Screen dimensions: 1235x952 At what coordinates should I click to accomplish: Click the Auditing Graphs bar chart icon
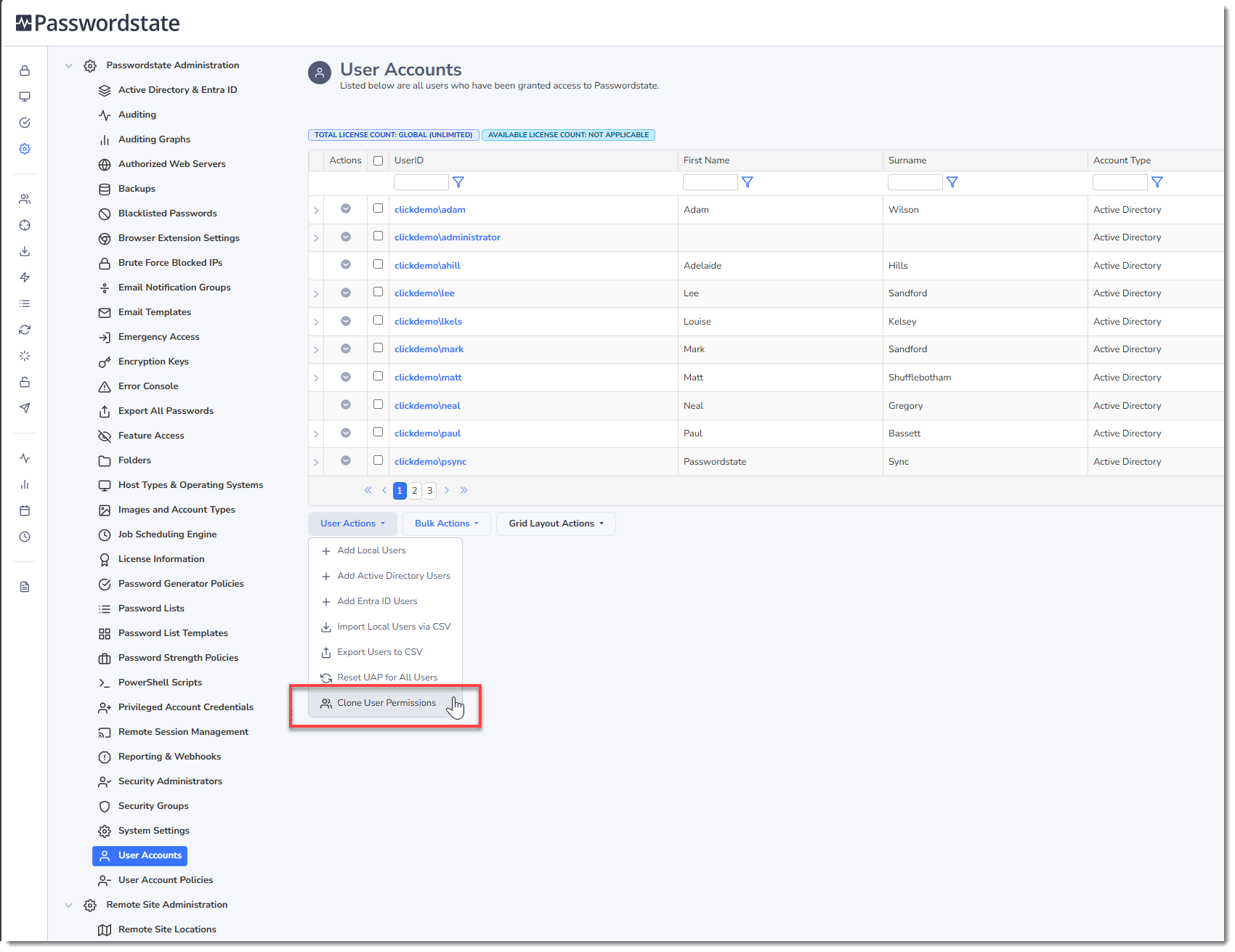[x=105, y=139]
